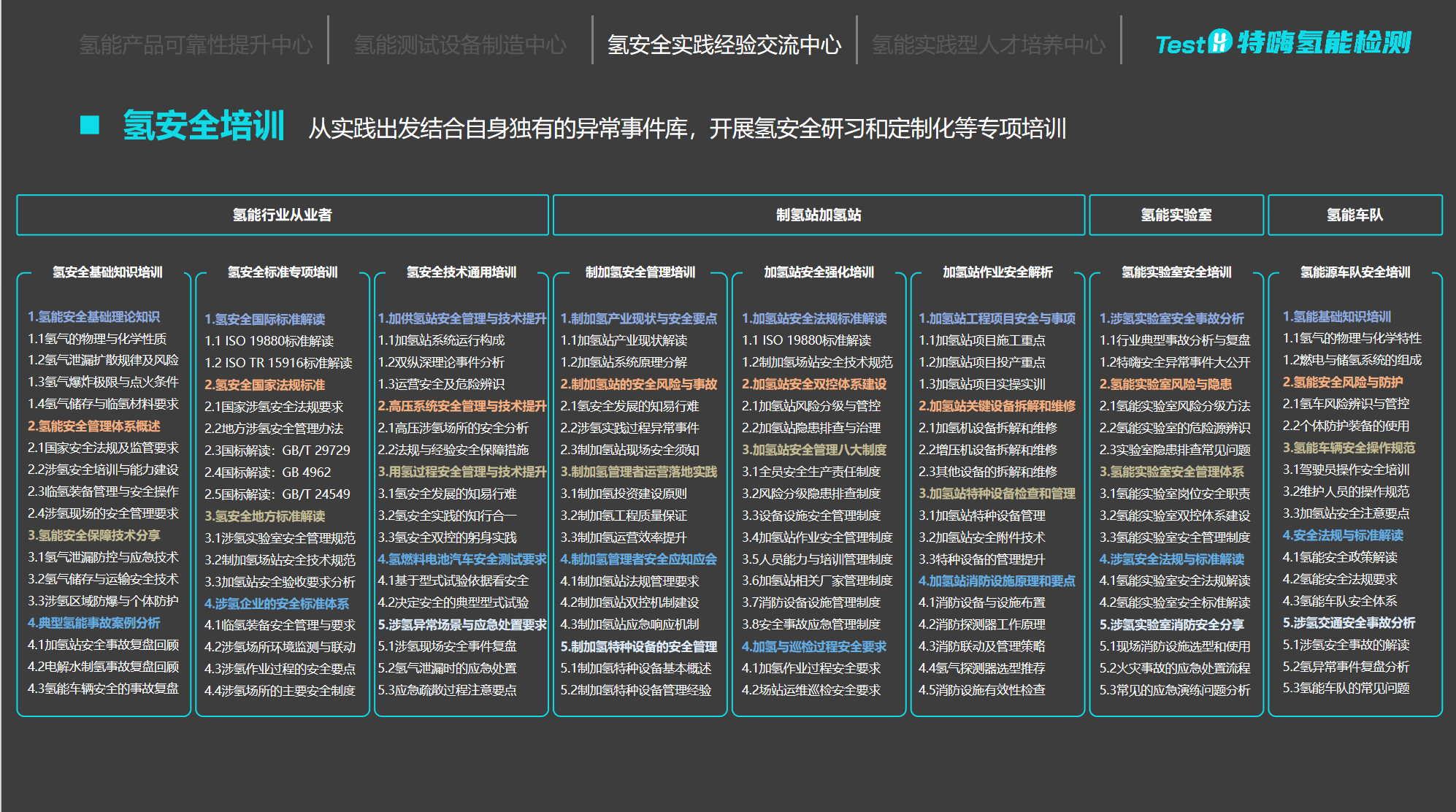Go to the 氢能实践型人才培养中心 tab
This screenshot has height=812, width=1456.
tap(988, 45)
